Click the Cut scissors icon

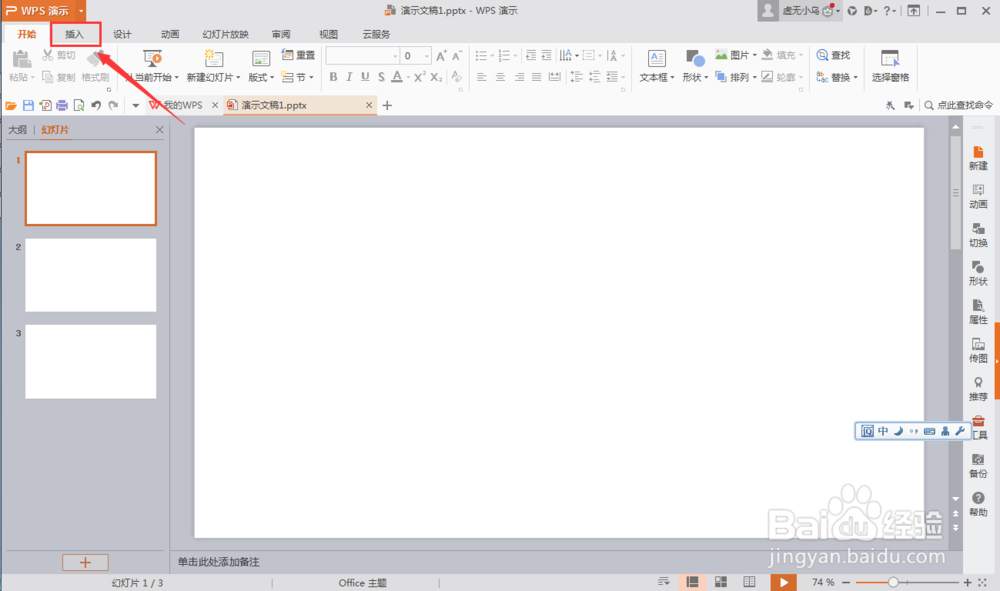tap(48, 55)
